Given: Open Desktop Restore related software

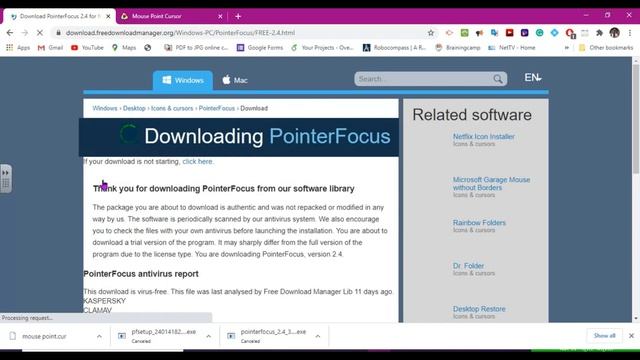Looking at the screenshot, I should (479, 309).
